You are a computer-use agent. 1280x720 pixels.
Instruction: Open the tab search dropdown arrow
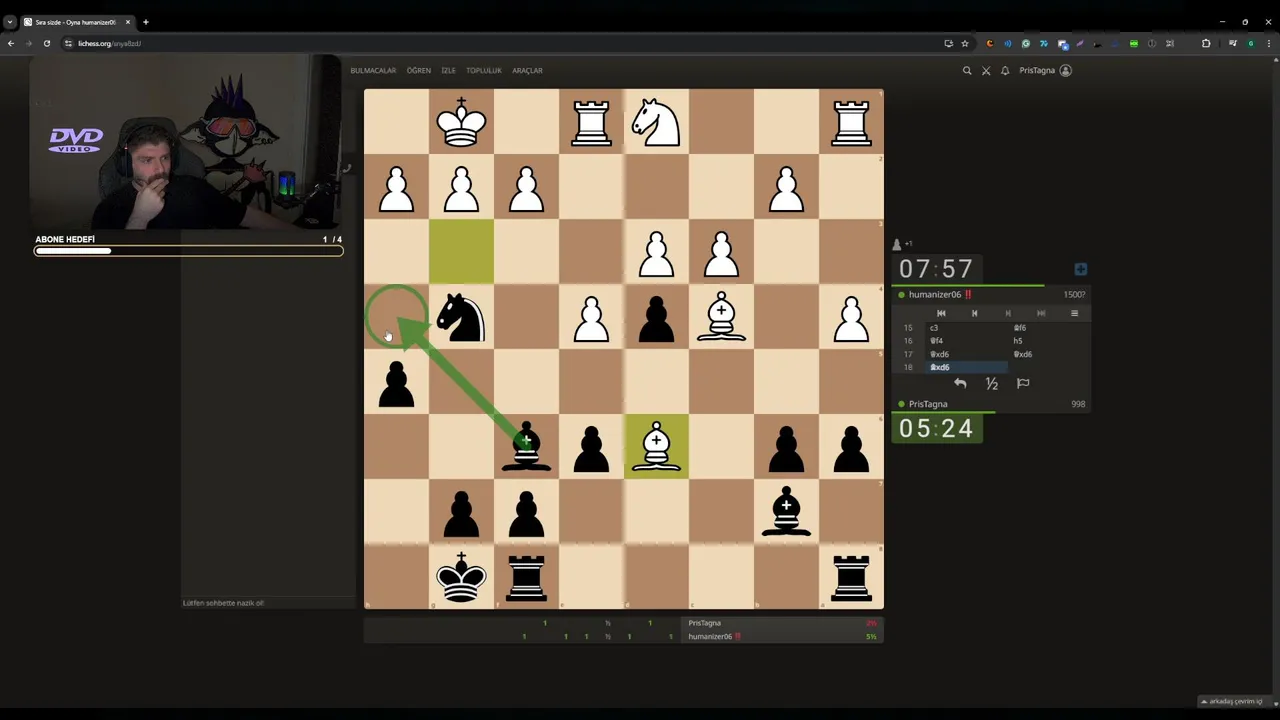coord(10,21)
